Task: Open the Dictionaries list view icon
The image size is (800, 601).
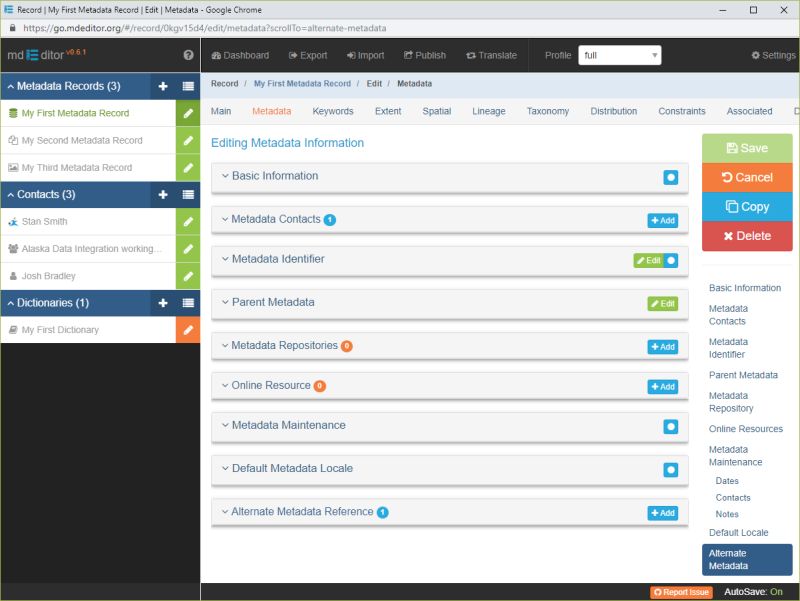Action: coord(188,303)
